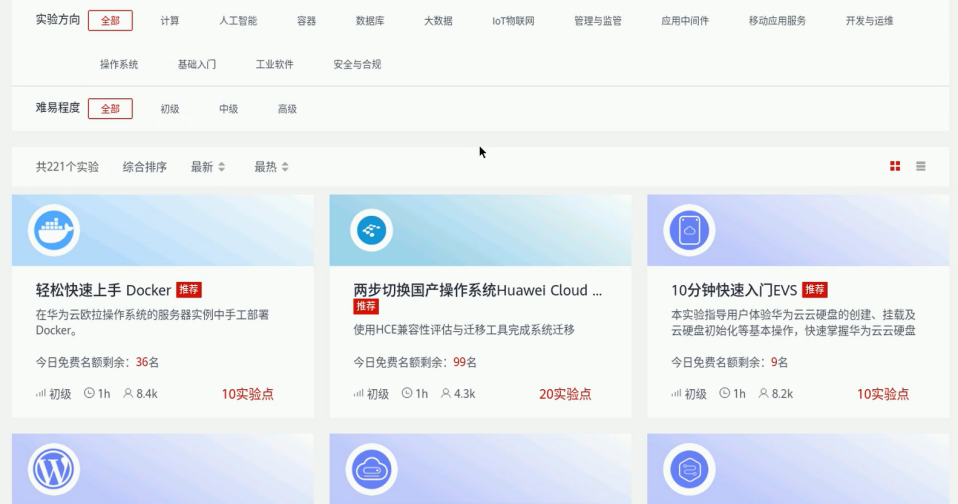
Task: Switch to grid view layout
Action: [895, 166]
